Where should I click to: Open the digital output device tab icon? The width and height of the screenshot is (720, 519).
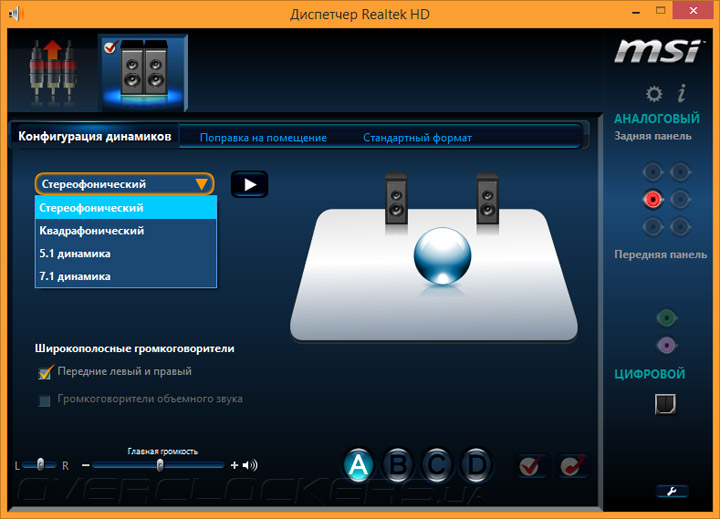[x=52, y=73]
